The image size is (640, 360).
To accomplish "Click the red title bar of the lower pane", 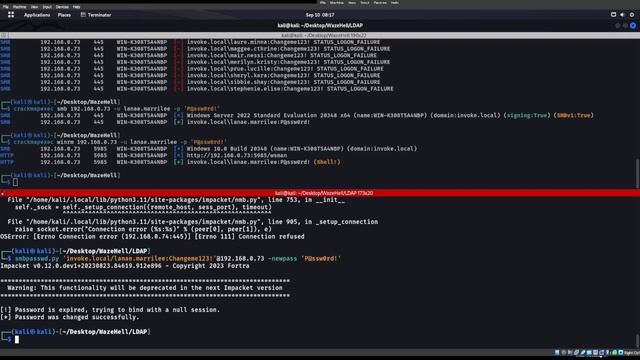I will [320, 193].
